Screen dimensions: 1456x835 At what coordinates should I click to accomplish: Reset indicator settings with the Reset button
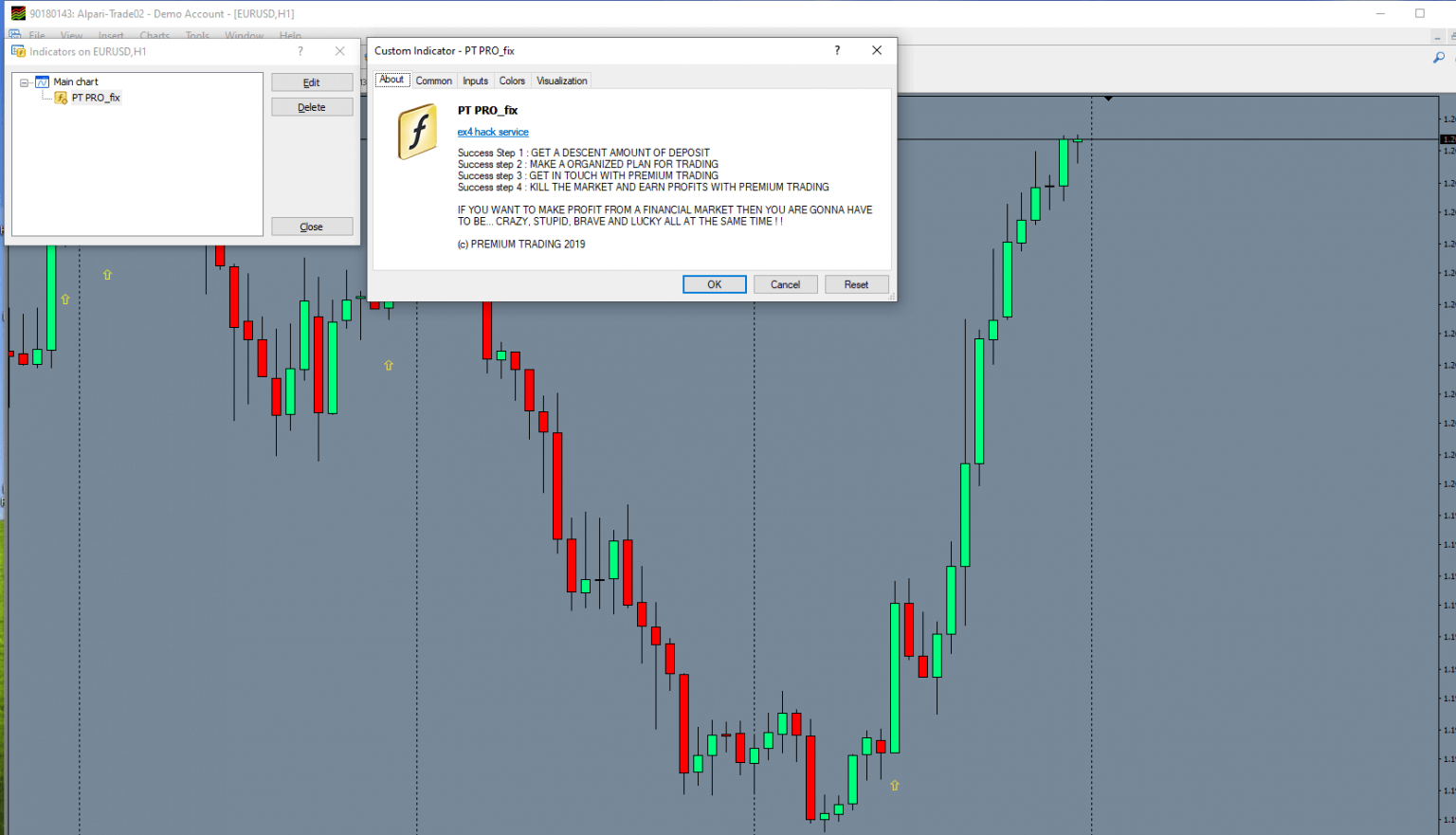click(856, 284)
